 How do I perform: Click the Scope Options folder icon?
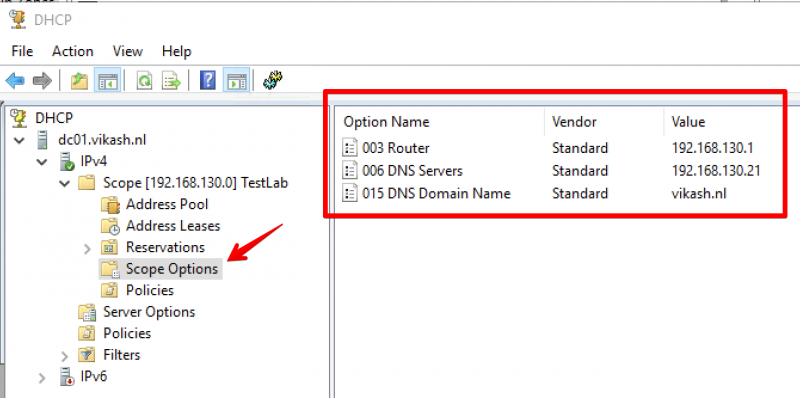click(x=110, y=269)
